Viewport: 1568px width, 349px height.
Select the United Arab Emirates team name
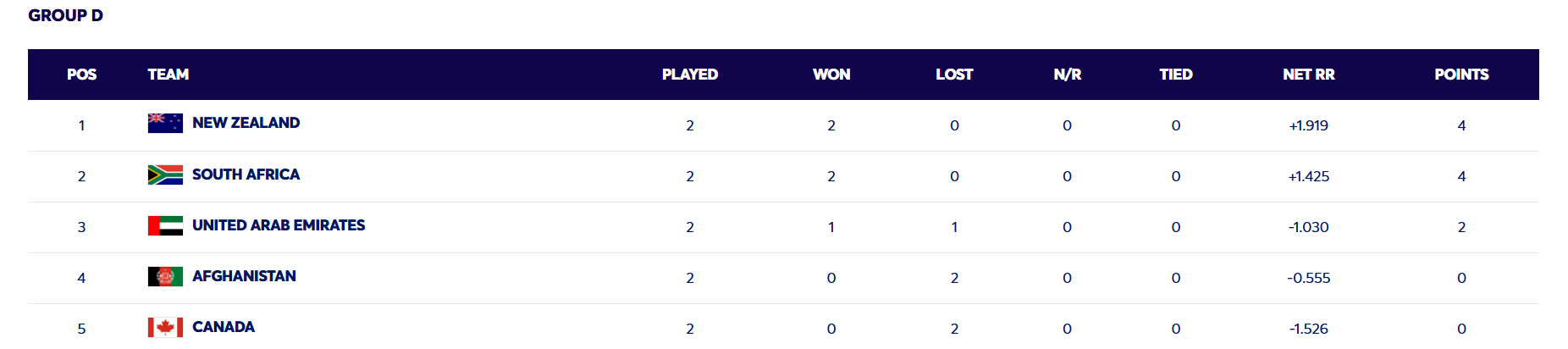279,225
